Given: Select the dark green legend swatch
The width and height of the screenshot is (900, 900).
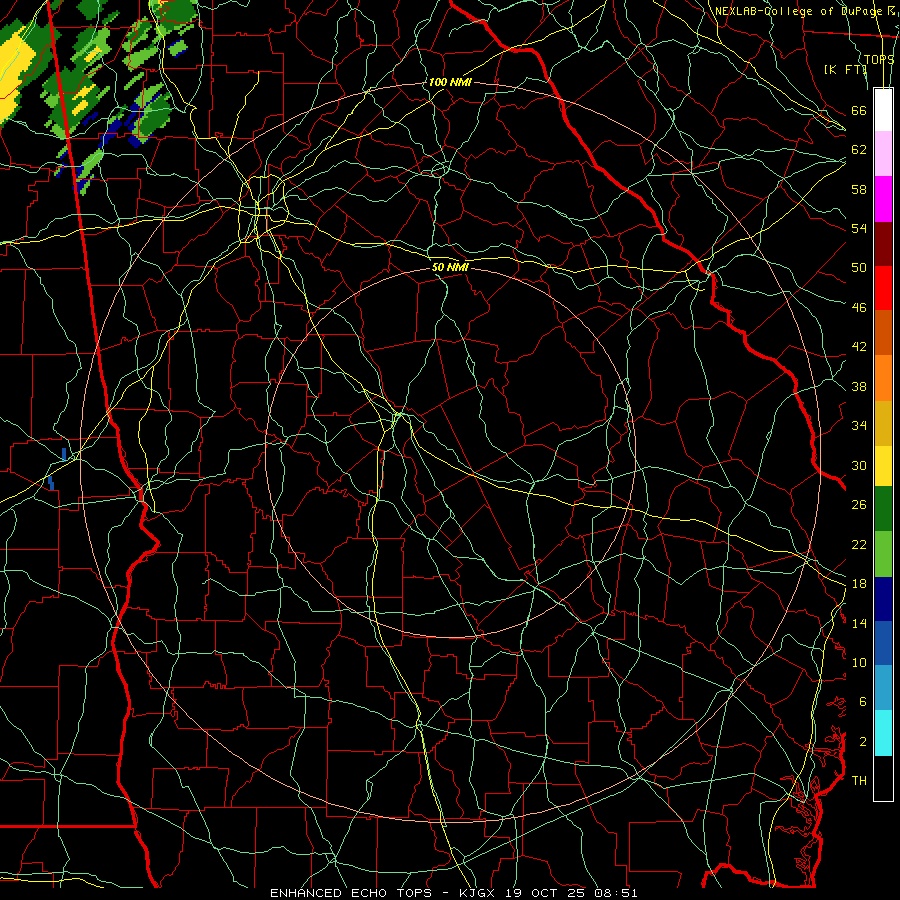Looking at the screenshot, I should 883,509.
